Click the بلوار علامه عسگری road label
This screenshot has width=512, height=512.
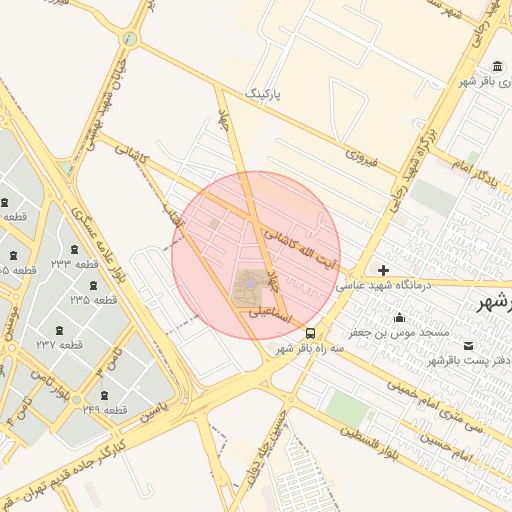click(x=98, y=245)
